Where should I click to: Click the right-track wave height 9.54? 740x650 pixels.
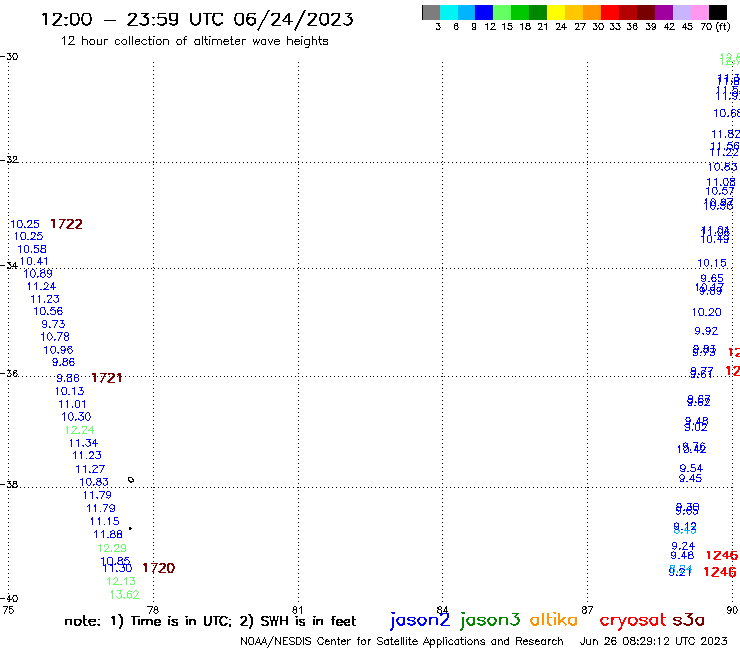pos(691,468)
